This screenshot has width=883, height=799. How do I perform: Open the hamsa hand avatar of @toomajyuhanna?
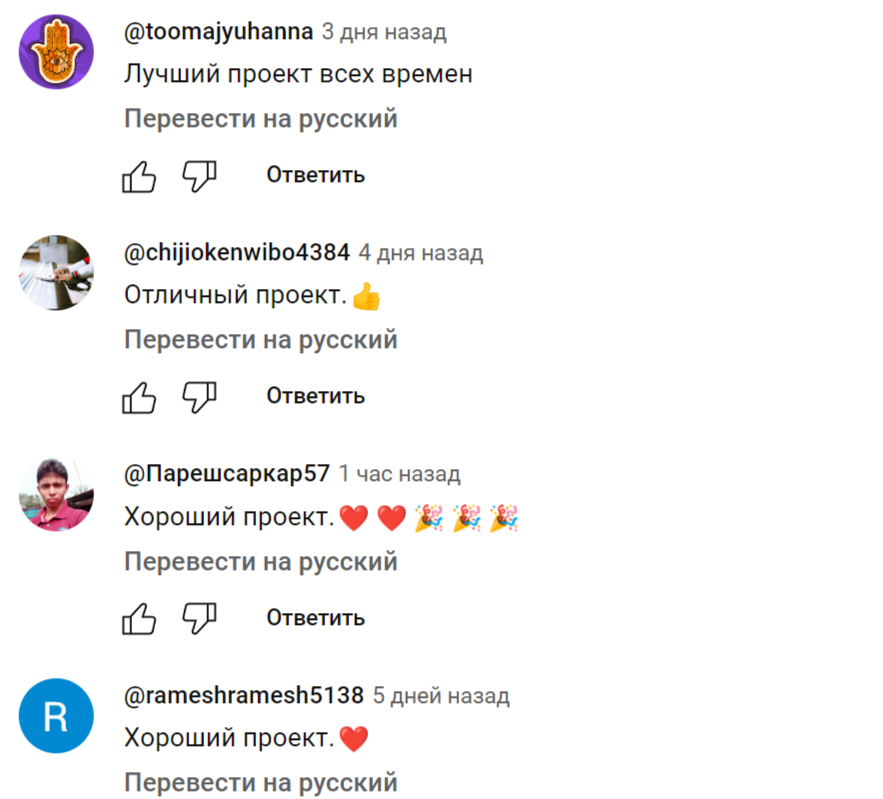(x=56, y=52)
